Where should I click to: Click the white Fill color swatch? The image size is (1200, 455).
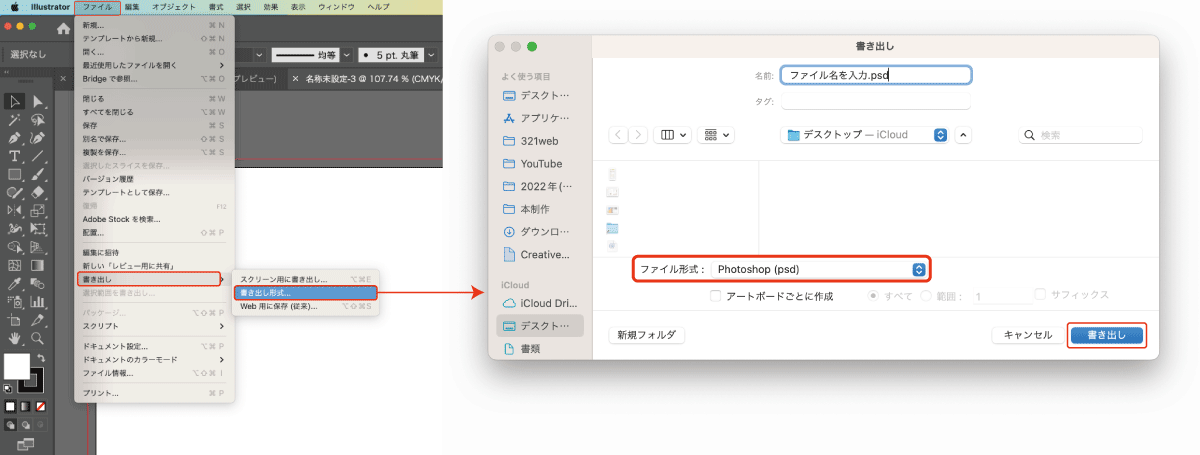16,365
